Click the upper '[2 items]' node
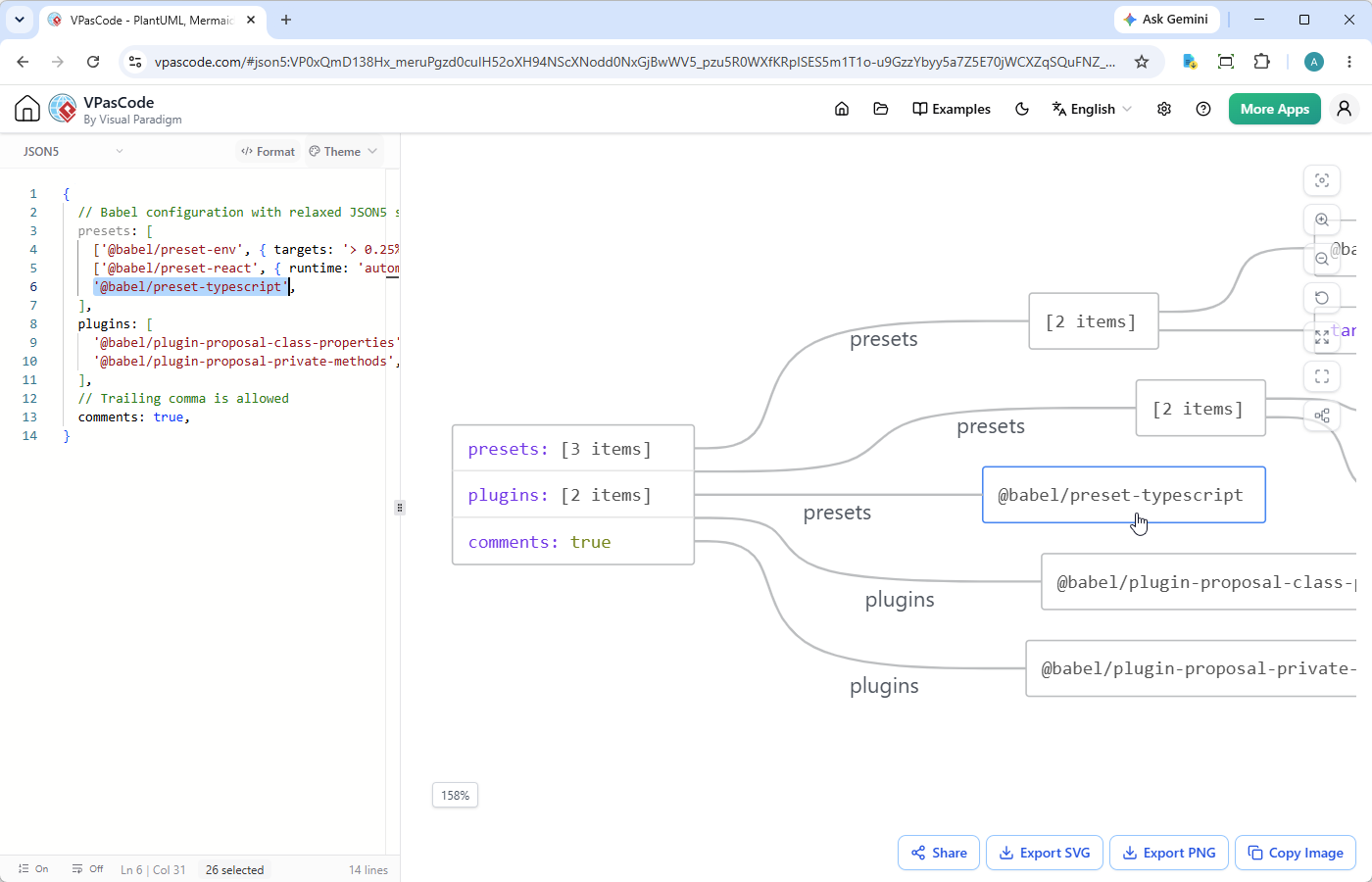Image resolution: width=1372 pixels, height=882 pixels. point(1094,321)
